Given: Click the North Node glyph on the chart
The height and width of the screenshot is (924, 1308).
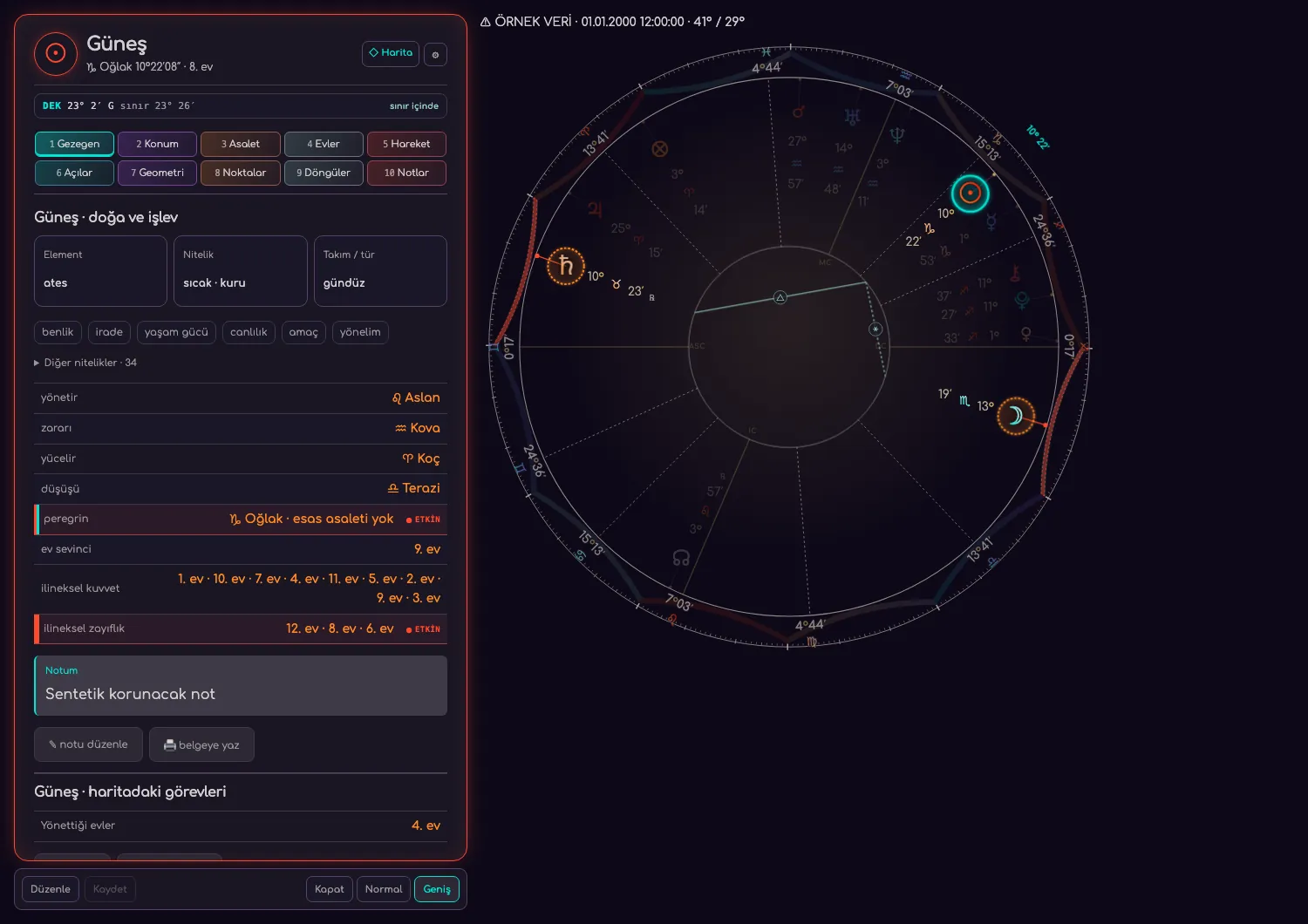Looking at the screenshot, I should [681, 558].
